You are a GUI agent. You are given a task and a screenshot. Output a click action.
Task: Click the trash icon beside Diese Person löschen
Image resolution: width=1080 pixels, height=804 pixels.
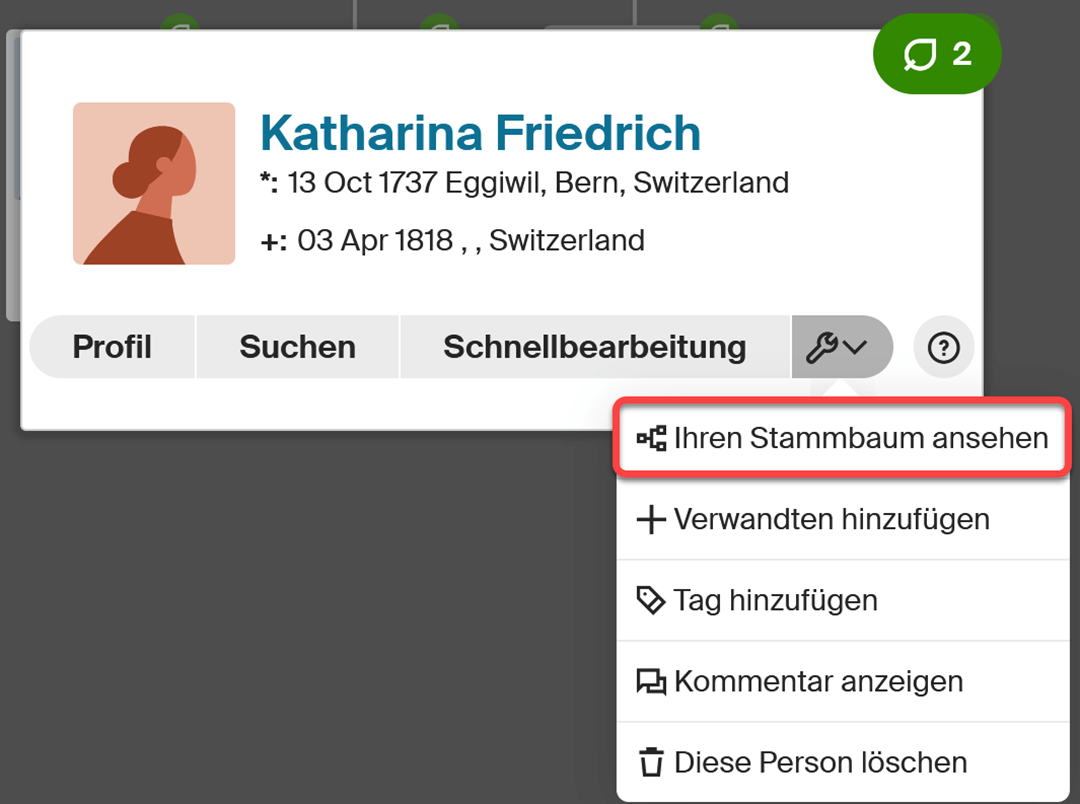click(x=652, y=761)
